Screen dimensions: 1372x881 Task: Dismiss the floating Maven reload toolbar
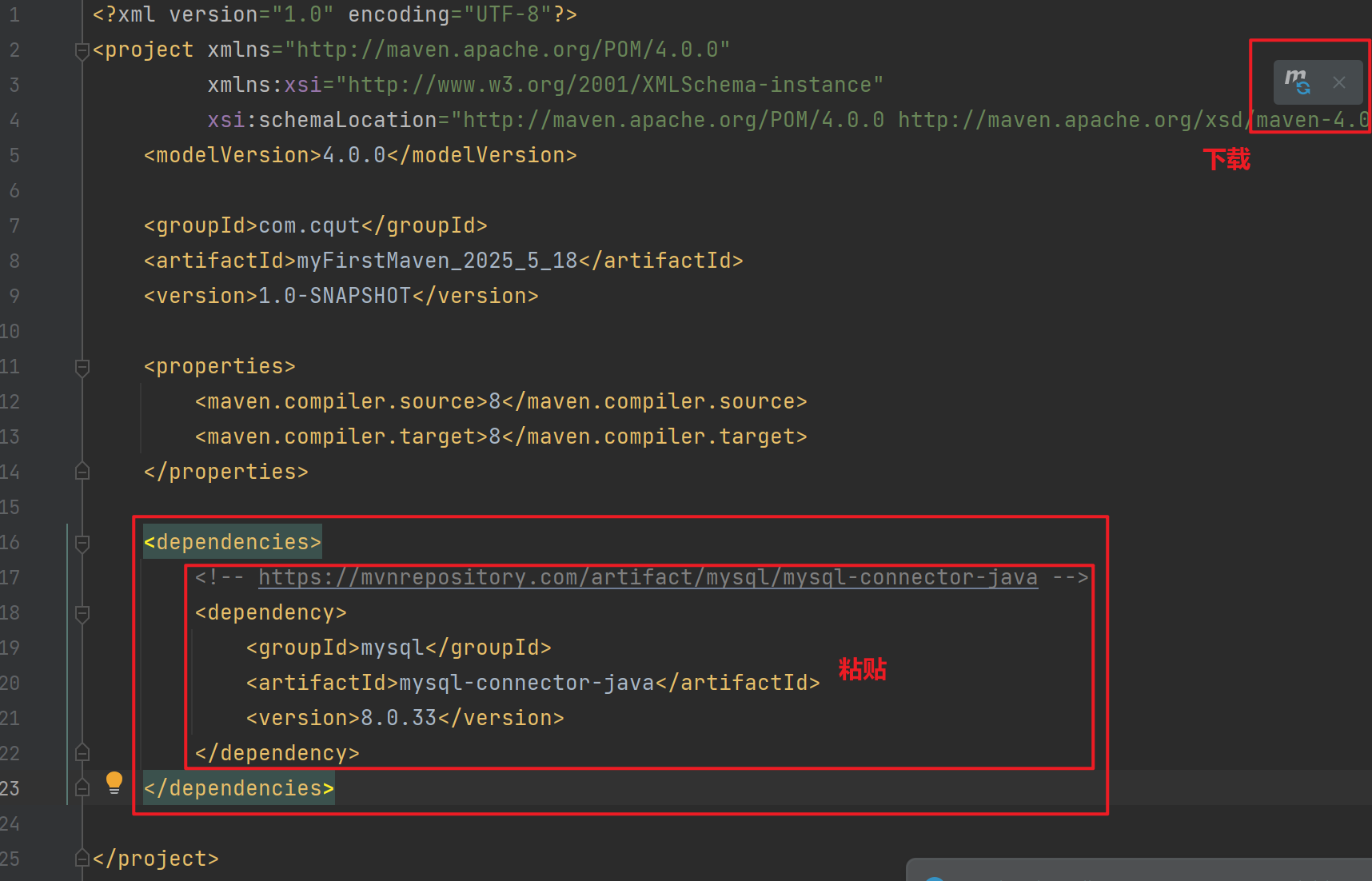click(x=1339, y=82)
